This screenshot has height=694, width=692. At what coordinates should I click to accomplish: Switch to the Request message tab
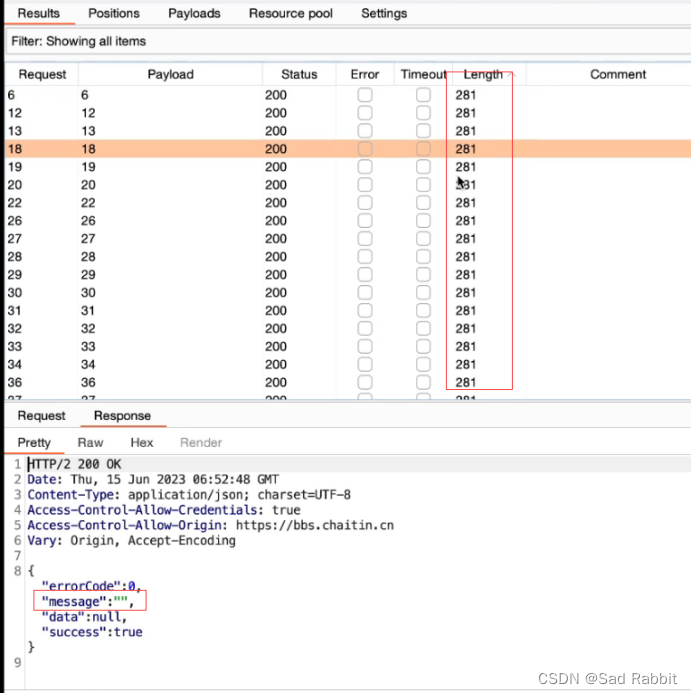[x=41, y=416]
